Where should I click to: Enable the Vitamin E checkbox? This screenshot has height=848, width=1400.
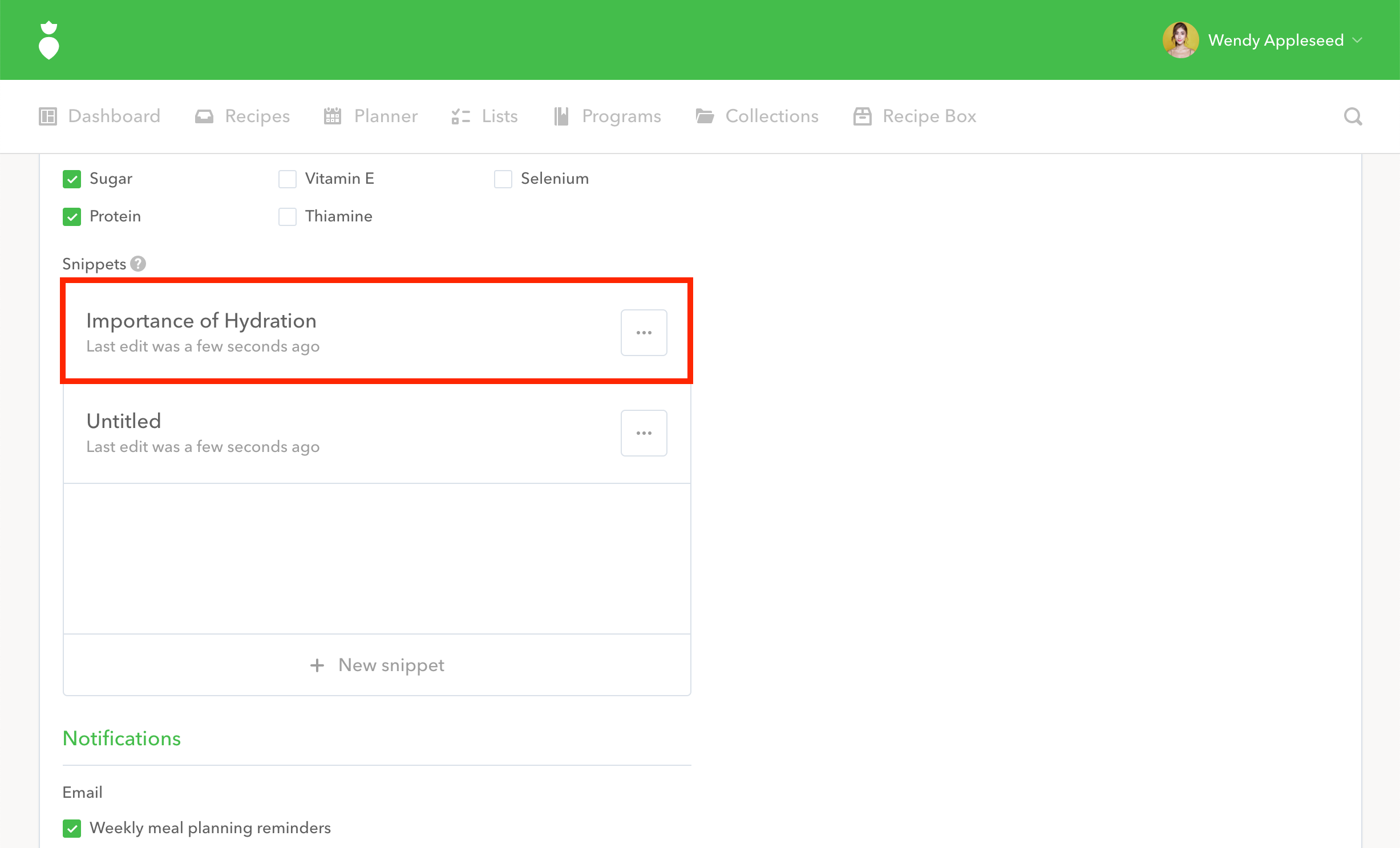(x=288, y=179)
